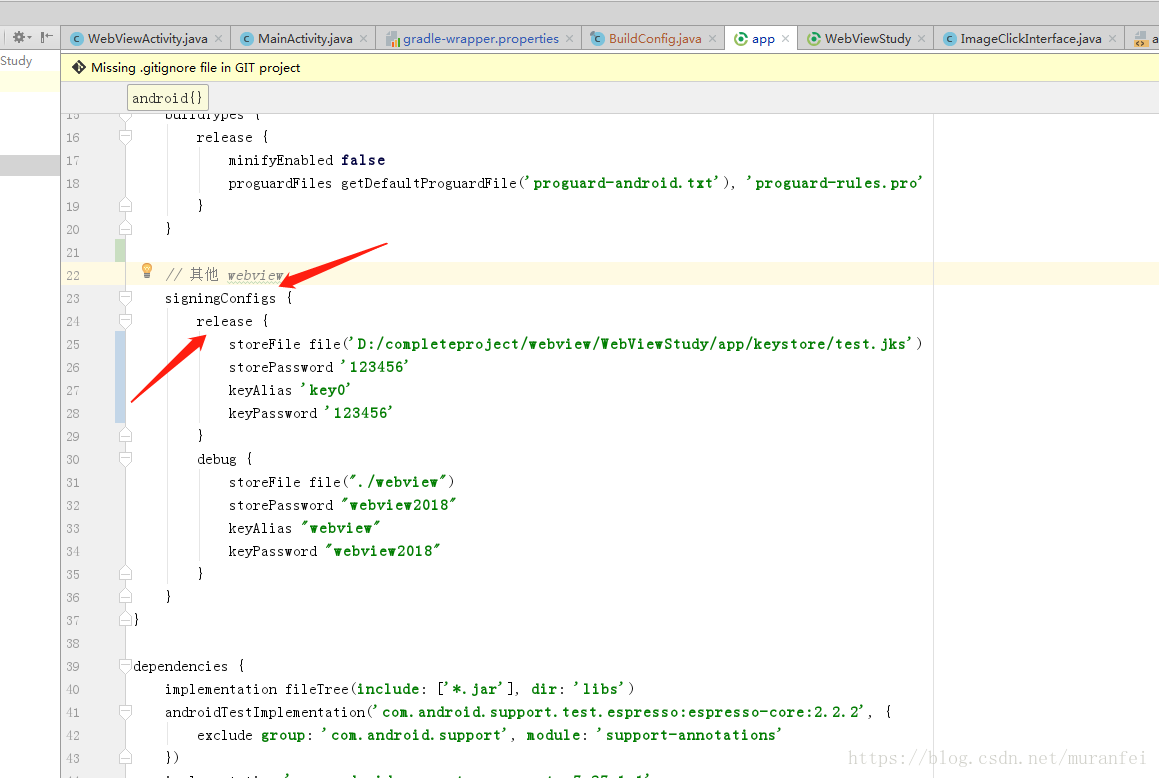1159x778 pixels.
Task: Click the 'implementation fileTree' line
Action: [399, 689]
